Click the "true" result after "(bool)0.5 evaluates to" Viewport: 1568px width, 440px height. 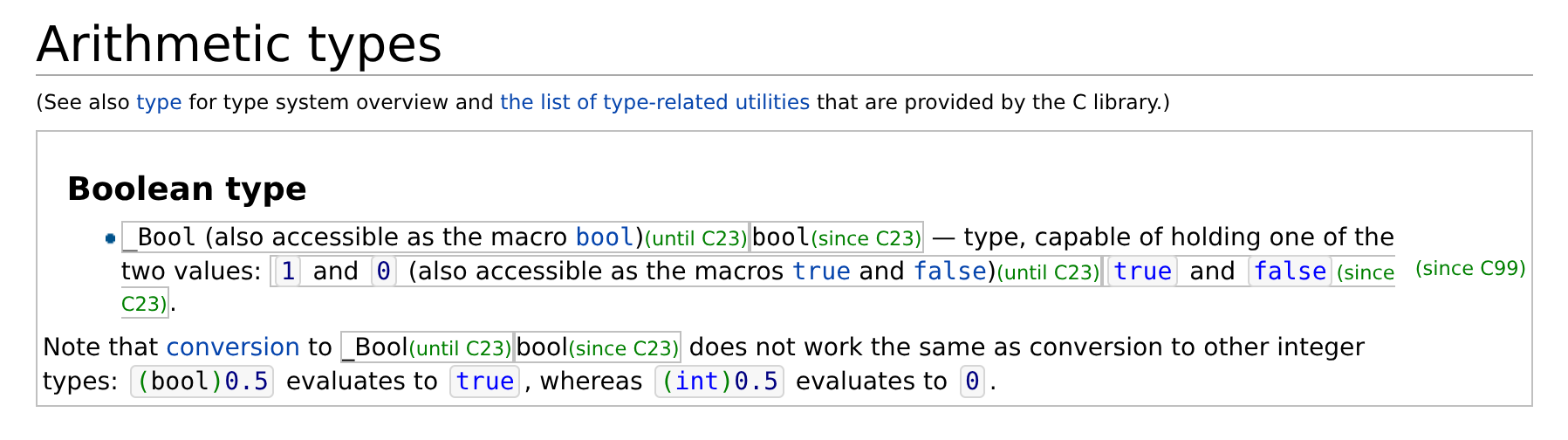click(x=485, y=382)
